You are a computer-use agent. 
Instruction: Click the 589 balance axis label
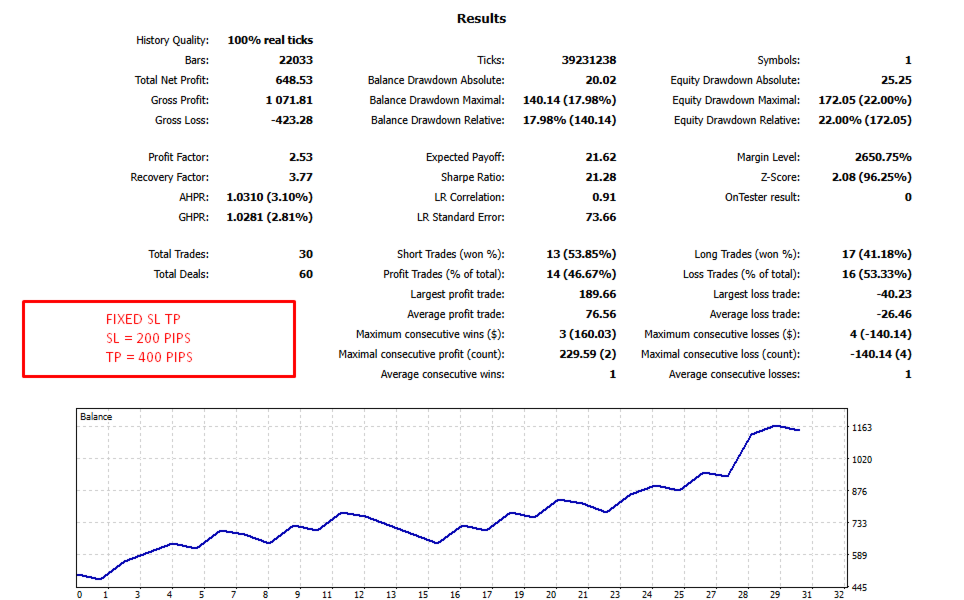pyautogui.click(x=859, y=556)
